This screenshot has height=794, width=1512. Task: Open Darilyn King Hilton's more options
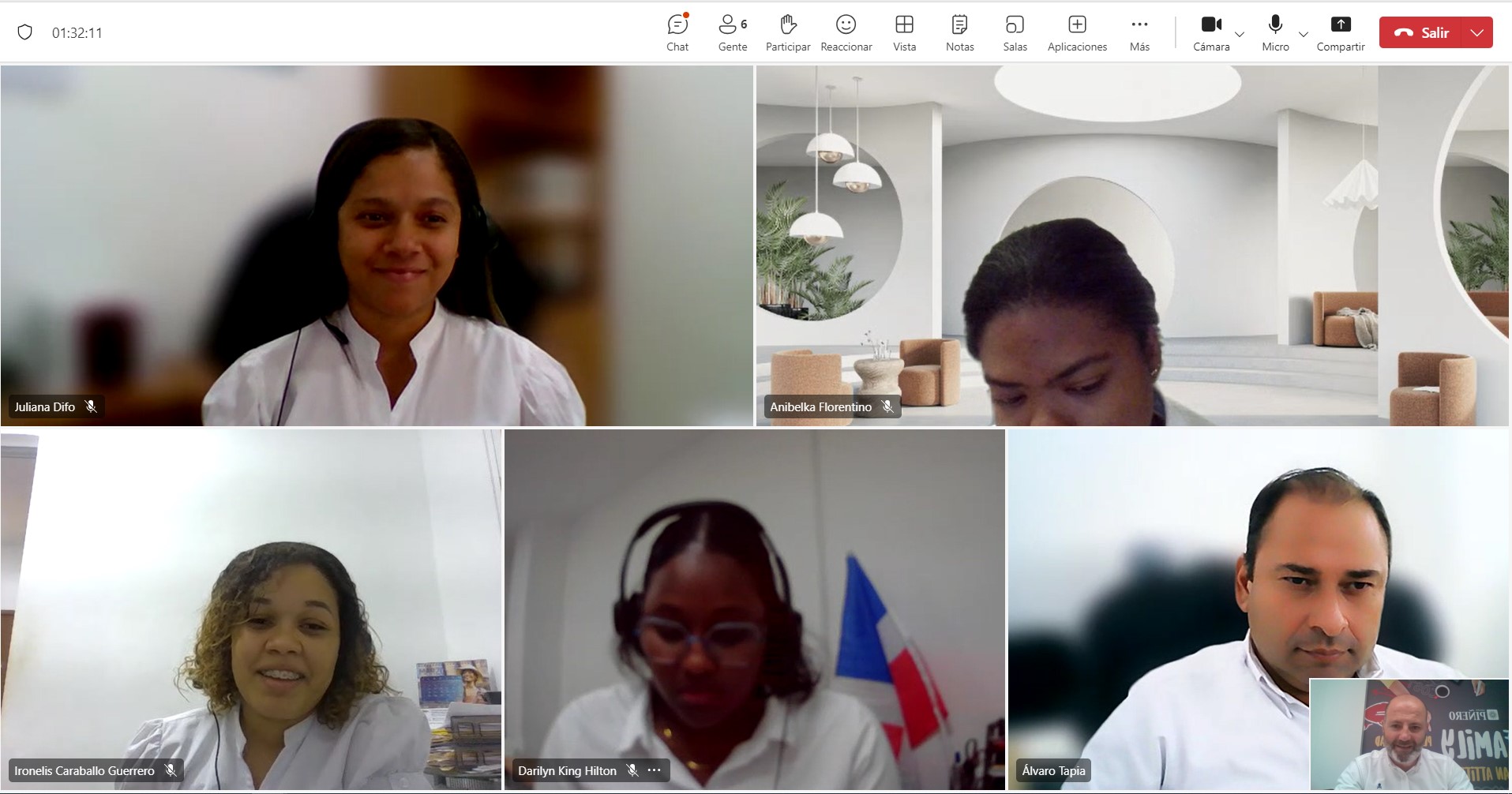coord(654,770)
